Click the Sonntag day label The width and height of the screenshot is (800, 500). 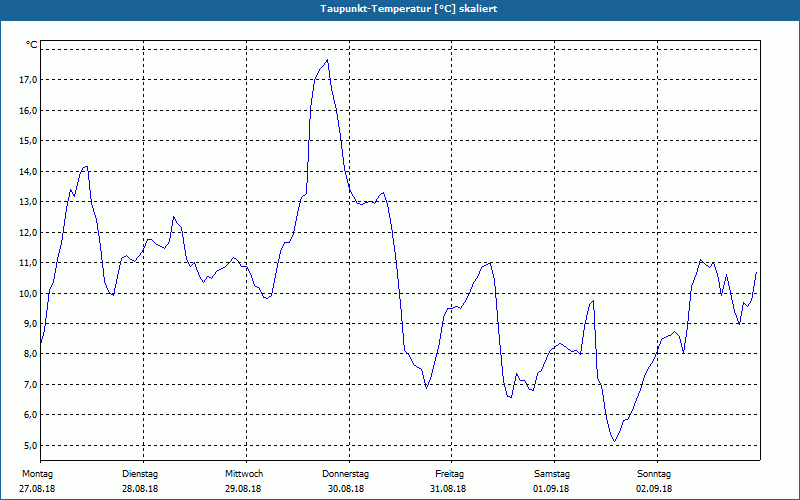click(x=654, y=474)
